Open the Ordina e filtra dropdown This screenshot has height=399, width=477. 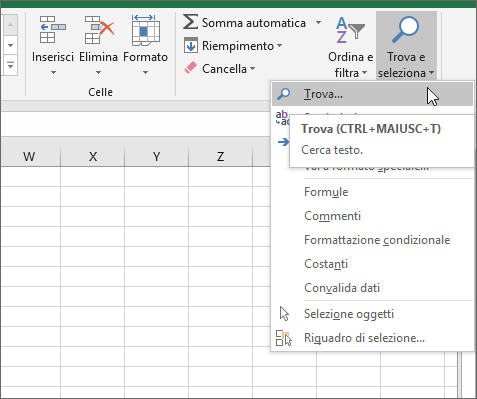[364, 72]
